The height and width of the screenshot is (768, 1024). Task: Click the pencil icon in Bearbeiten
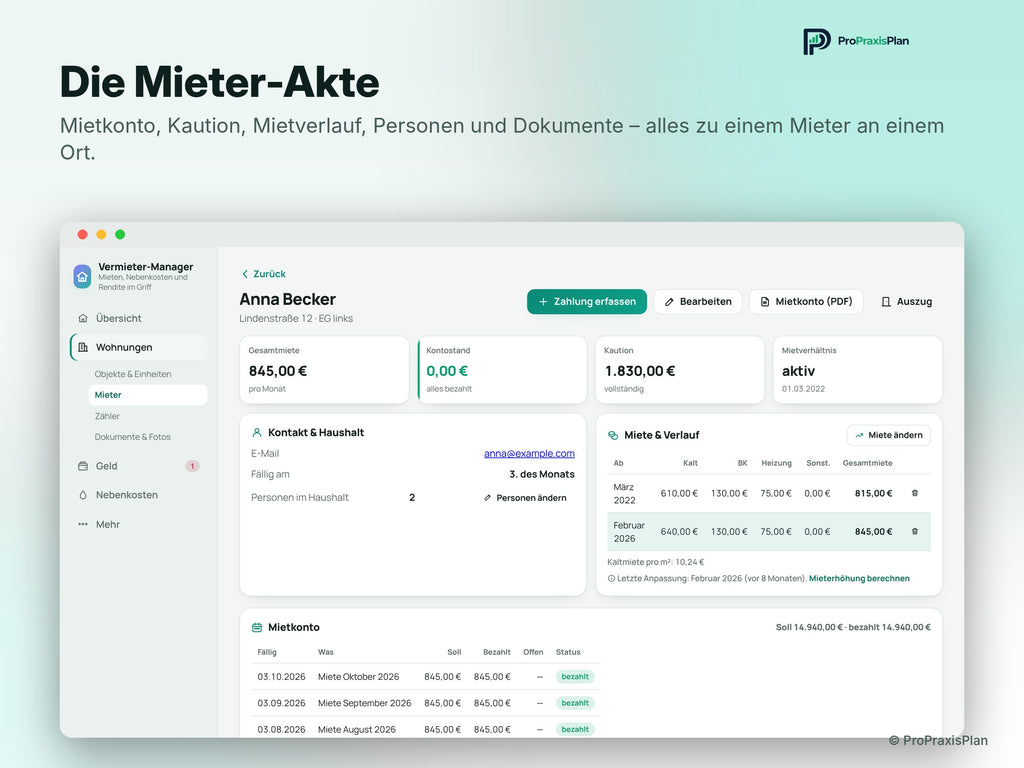pos(669,302)
